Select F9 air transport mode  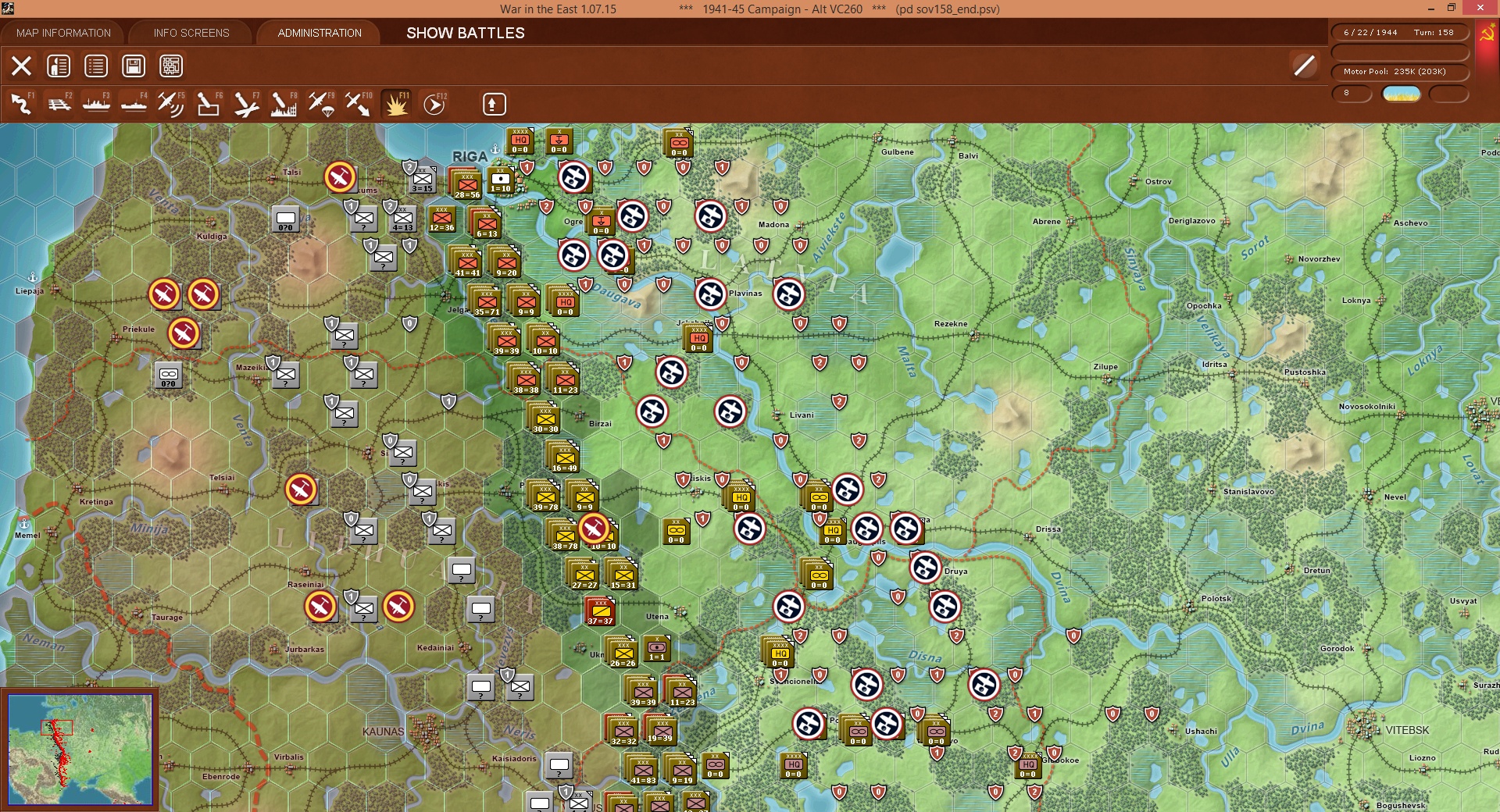(321, 104)
